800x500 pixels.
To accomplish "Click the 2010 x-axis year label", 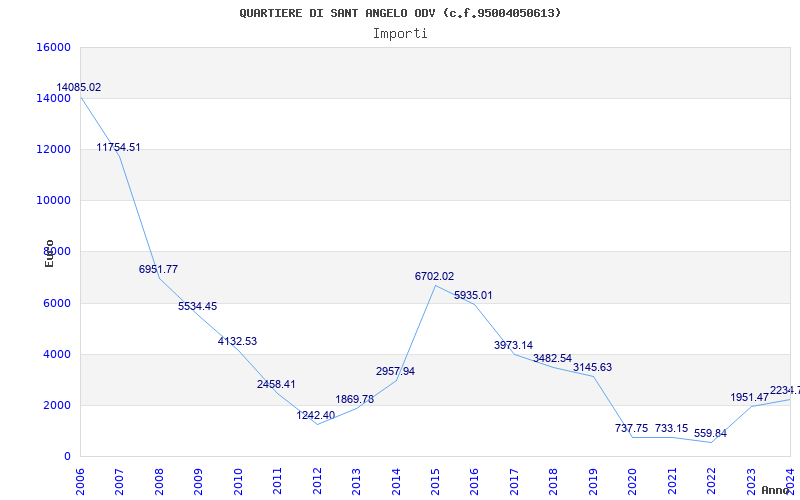I will (x=238, y=481).
